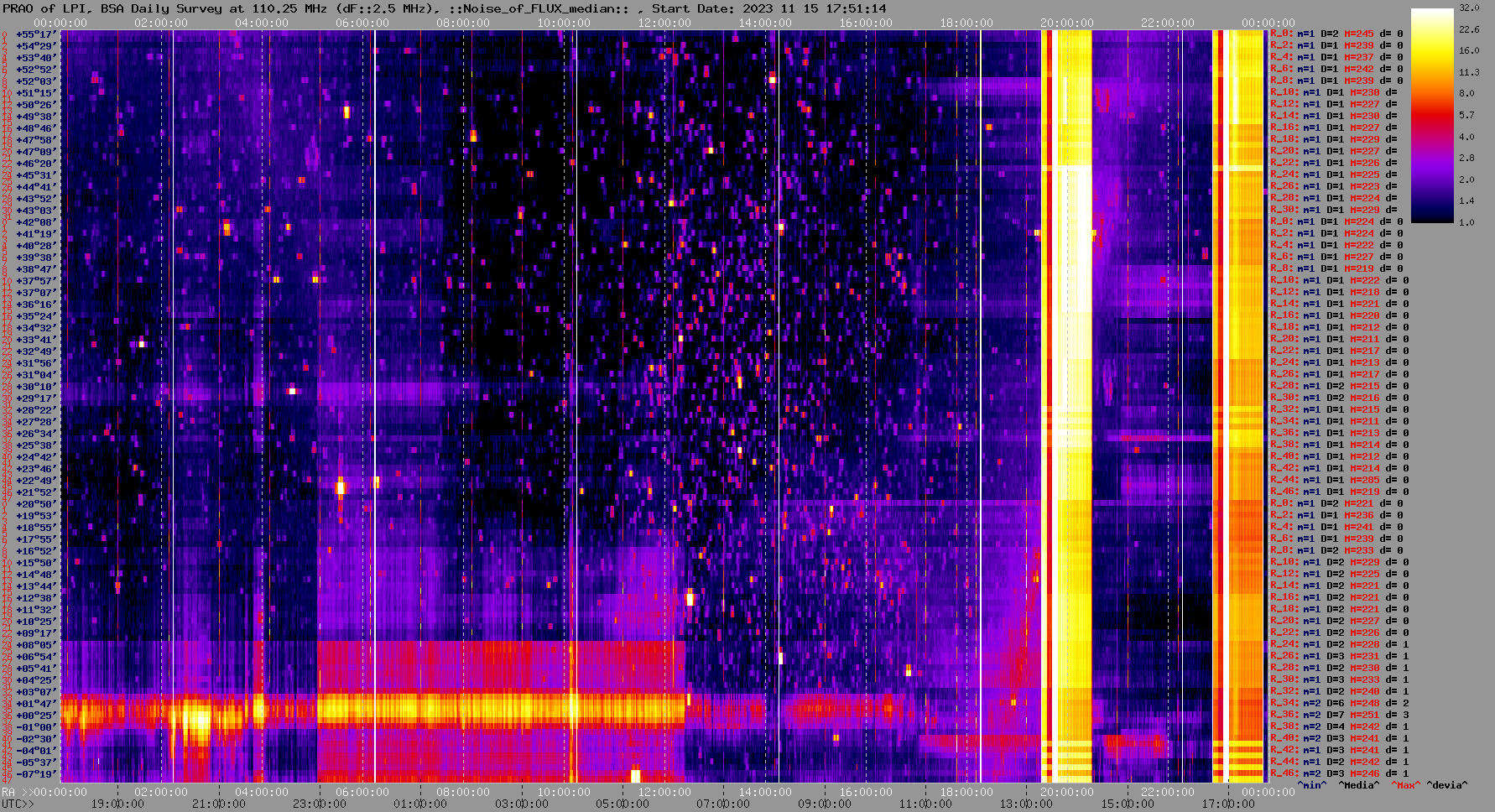
Task: Click declination label +55°17'
Action: [35, 34]
